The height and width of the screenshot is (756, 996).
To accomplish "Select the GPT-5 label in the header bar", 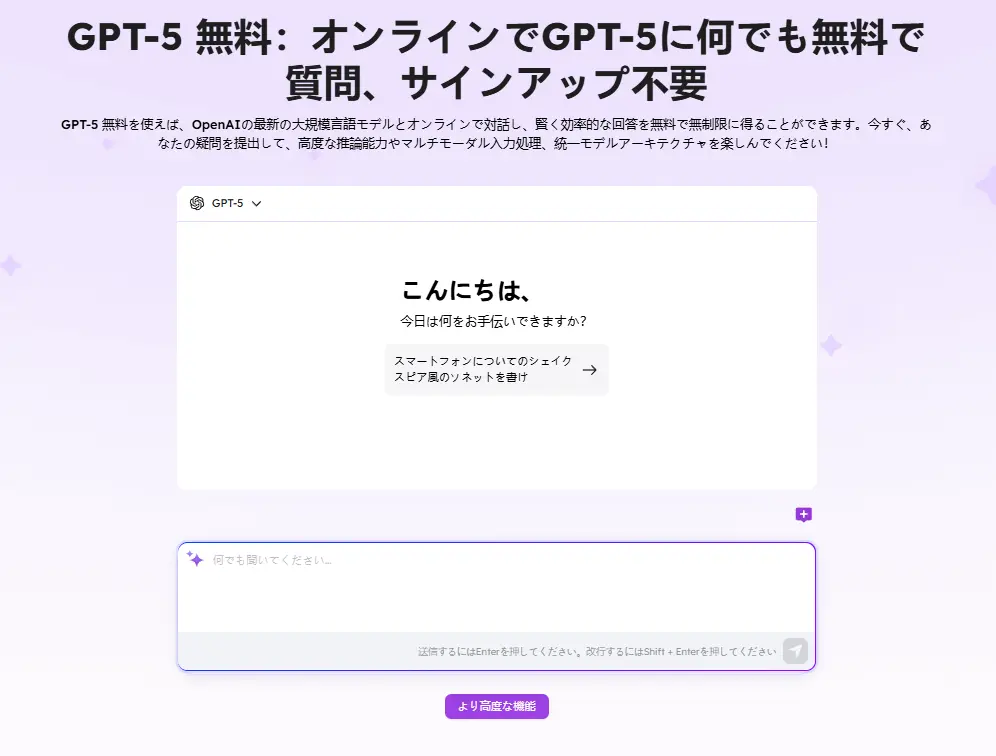I will (x=226, y=203).
